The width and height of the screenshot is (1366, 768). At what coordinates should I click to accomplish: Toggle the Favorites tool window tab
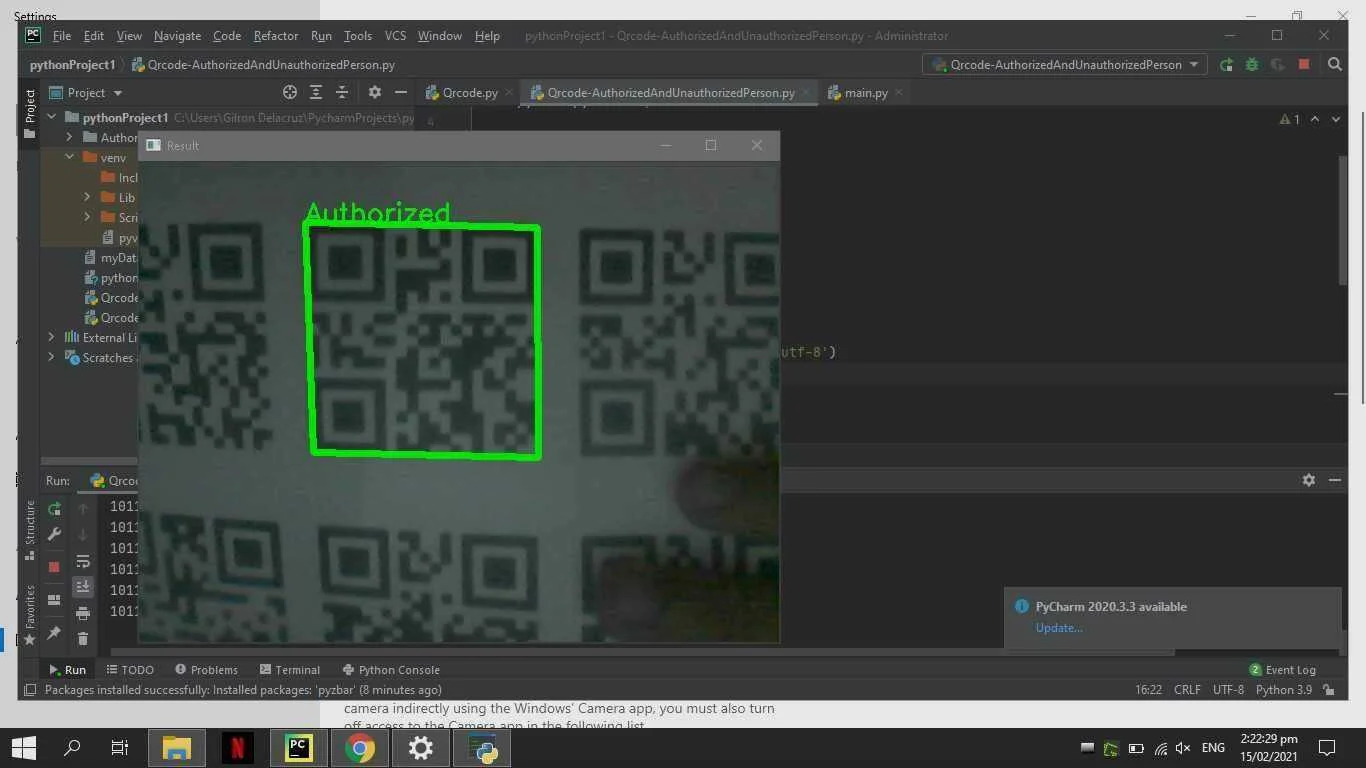pos(29,613)
